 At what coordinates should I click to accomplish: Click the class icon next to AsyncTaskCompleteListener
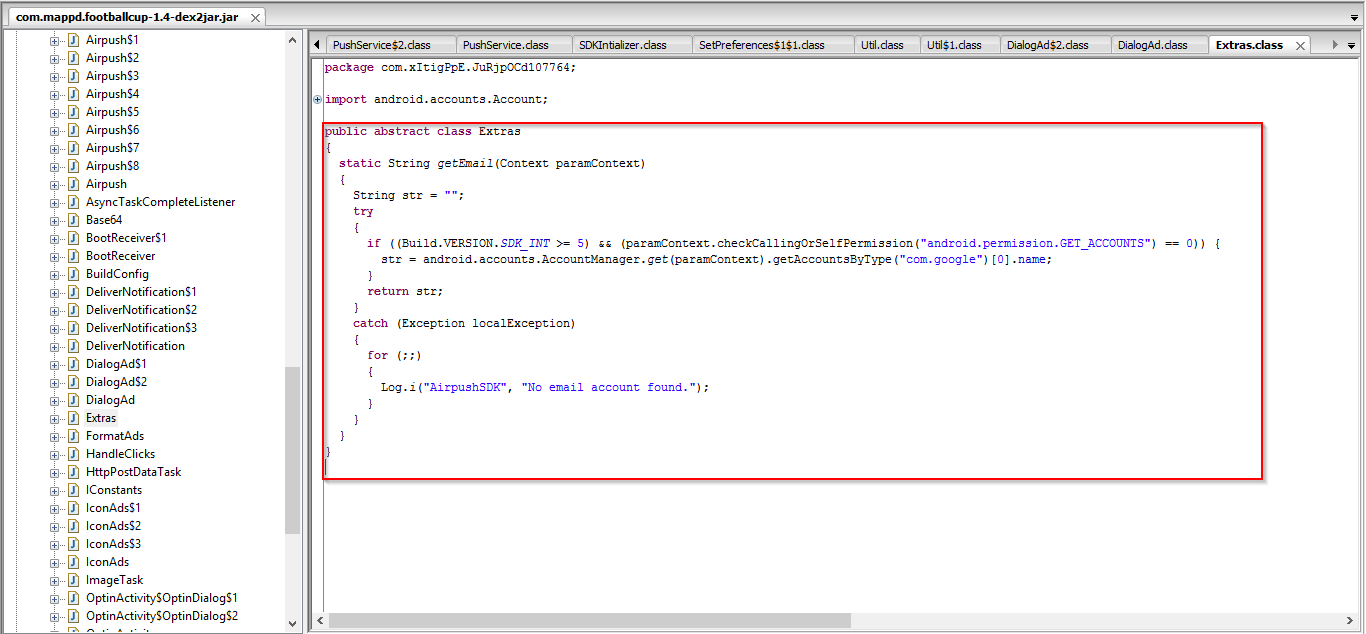click(73, 202)
